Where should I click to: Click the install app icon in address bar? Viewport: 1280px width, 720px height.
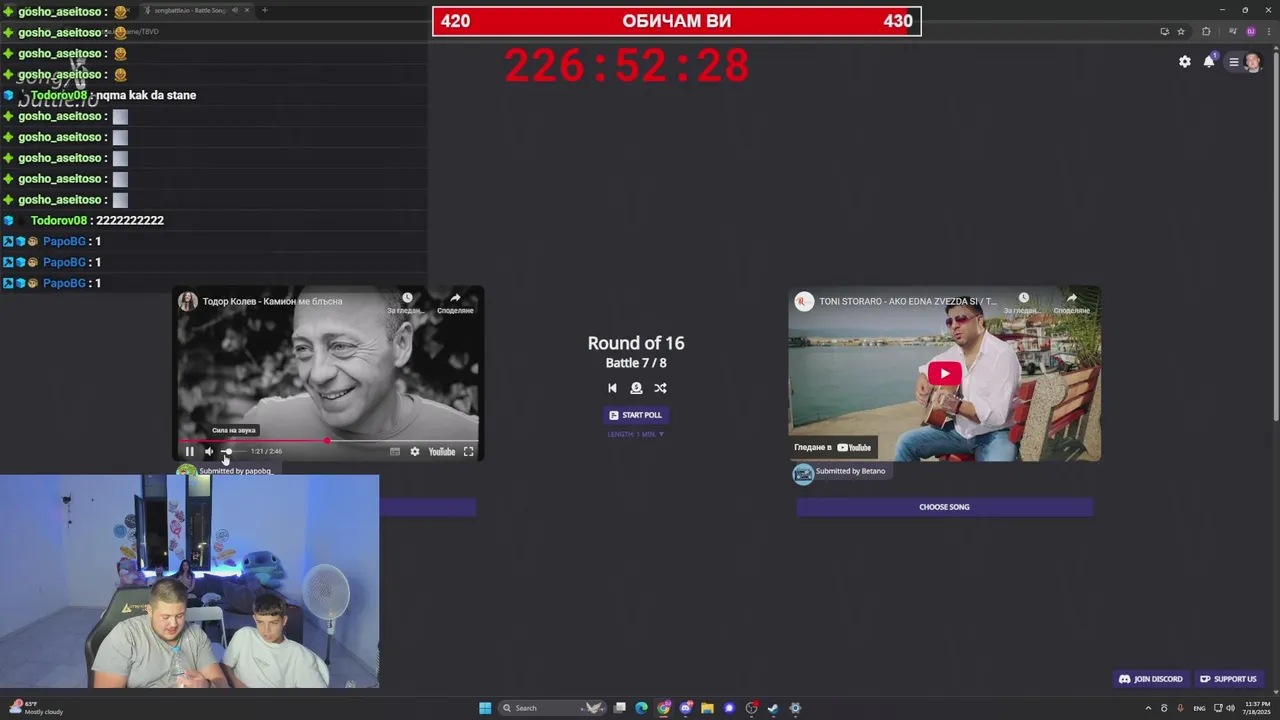click(1164, 31)
